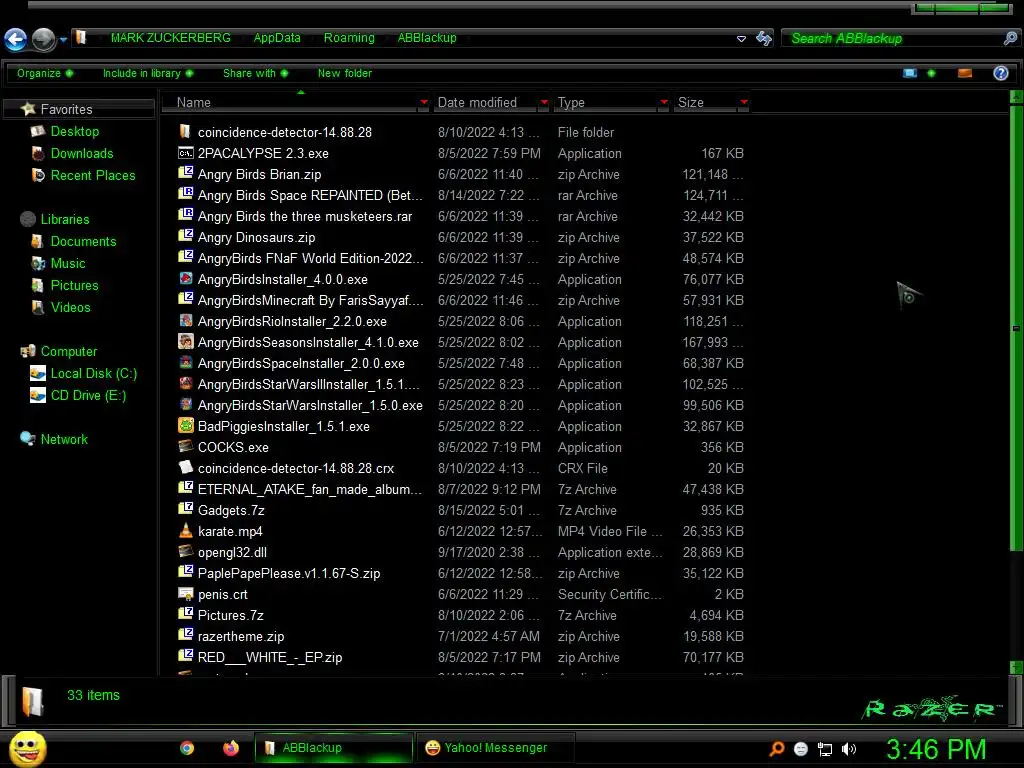Open the Date modified column filter dropdown
This screenshot has height=768, width=1024.
pos(544,103)
